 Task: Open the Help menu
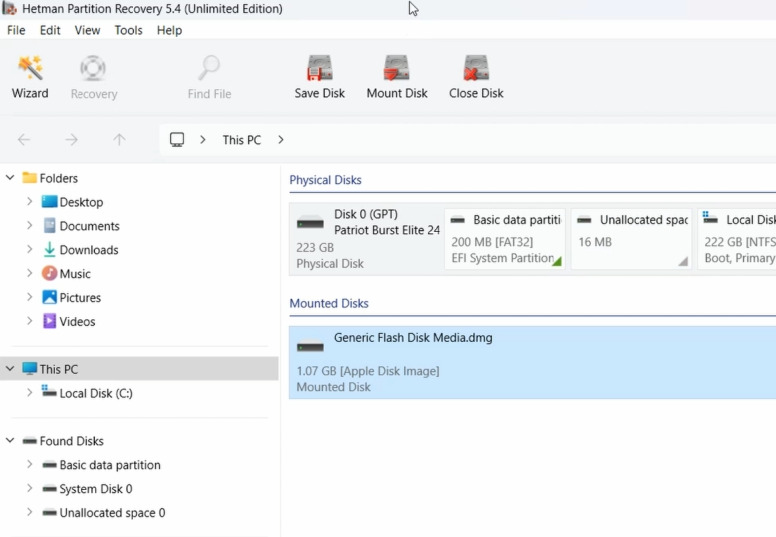(169, 30)
